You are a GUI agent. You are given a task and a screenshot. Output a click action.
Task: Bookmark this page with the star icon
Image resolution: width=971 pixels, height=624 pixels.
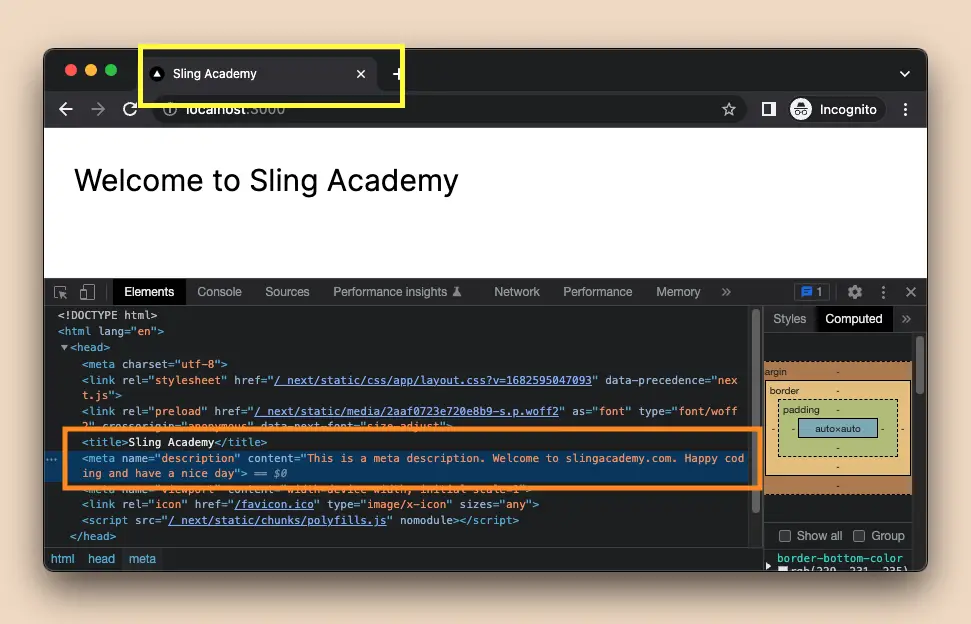click(729, 110)
